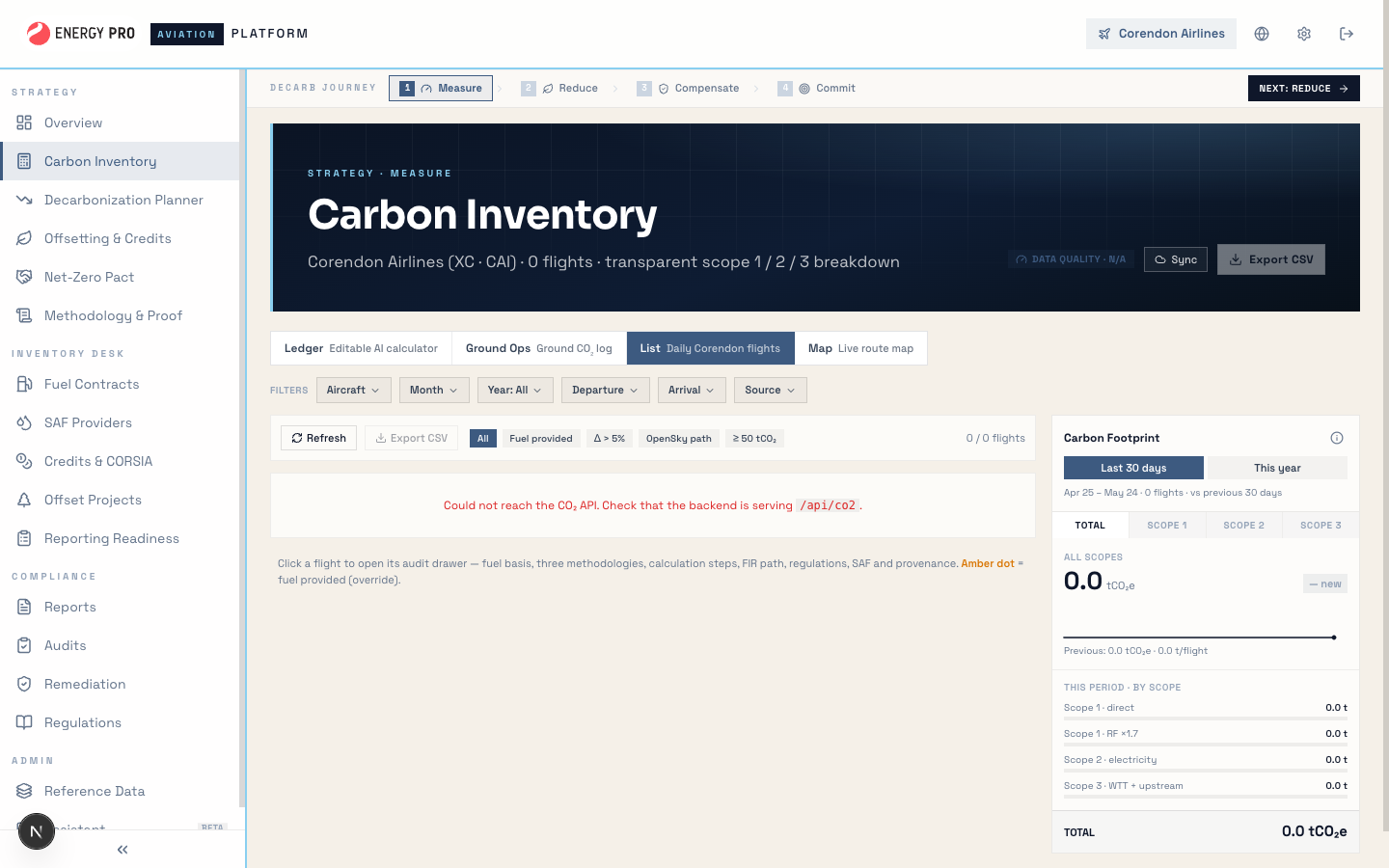Open Offsetting & Credits in the sidebar

[120, 238]
